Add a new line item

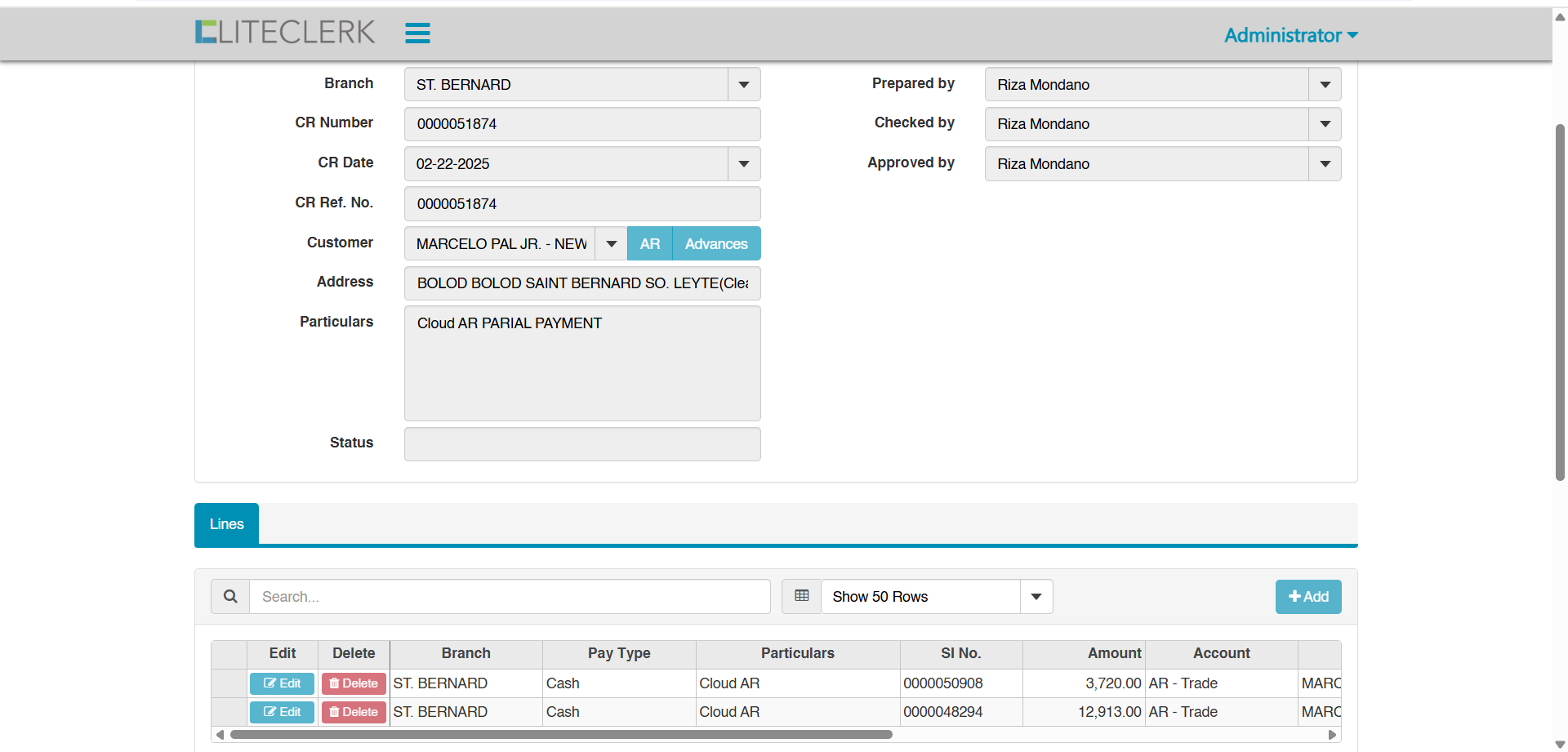tap(1307, 597)
